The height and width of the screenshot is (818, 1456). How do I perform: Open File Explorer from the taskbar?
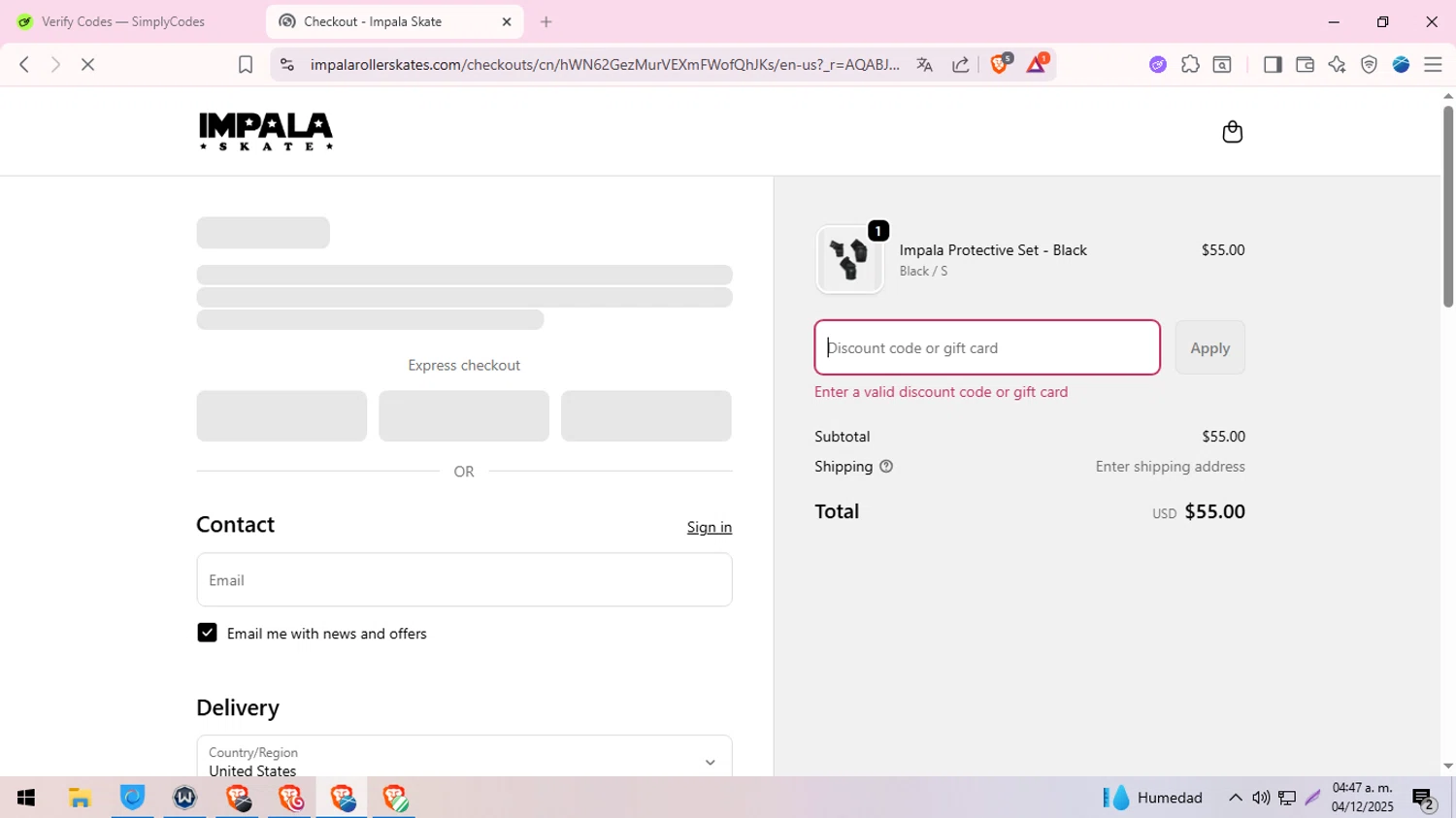coord(80,798)
